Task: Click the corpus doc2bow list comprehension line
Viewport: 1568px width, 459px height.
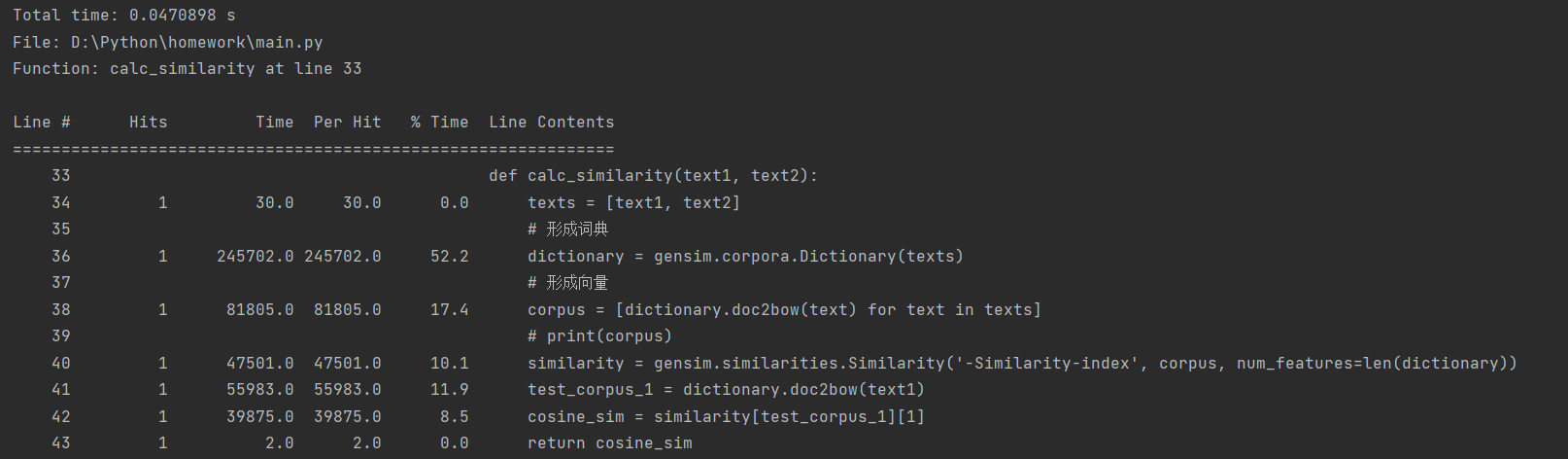Action: (784, 310)
